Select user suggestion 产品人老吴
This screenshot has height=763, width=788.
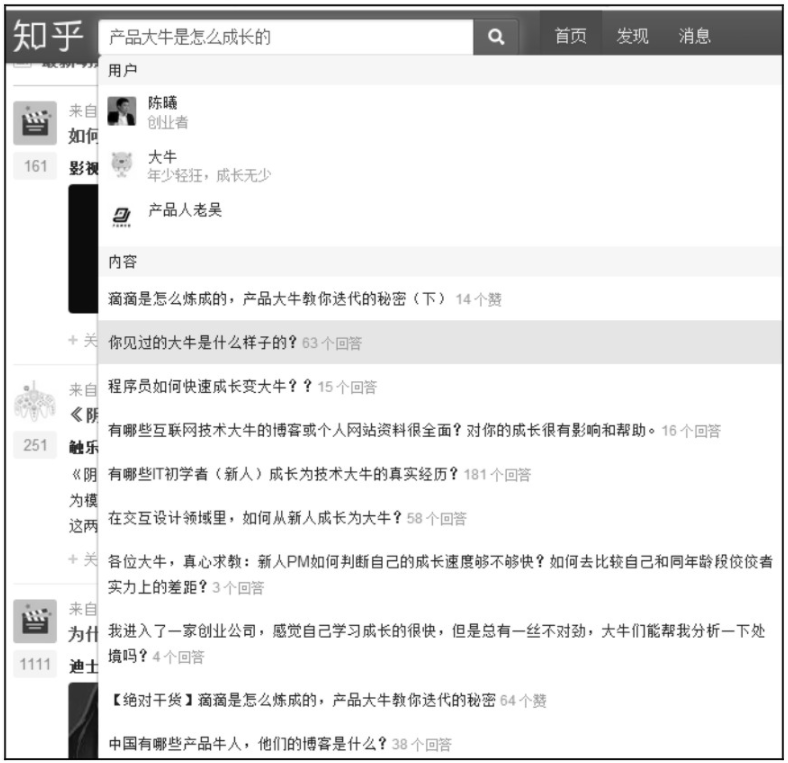(440, 218)
